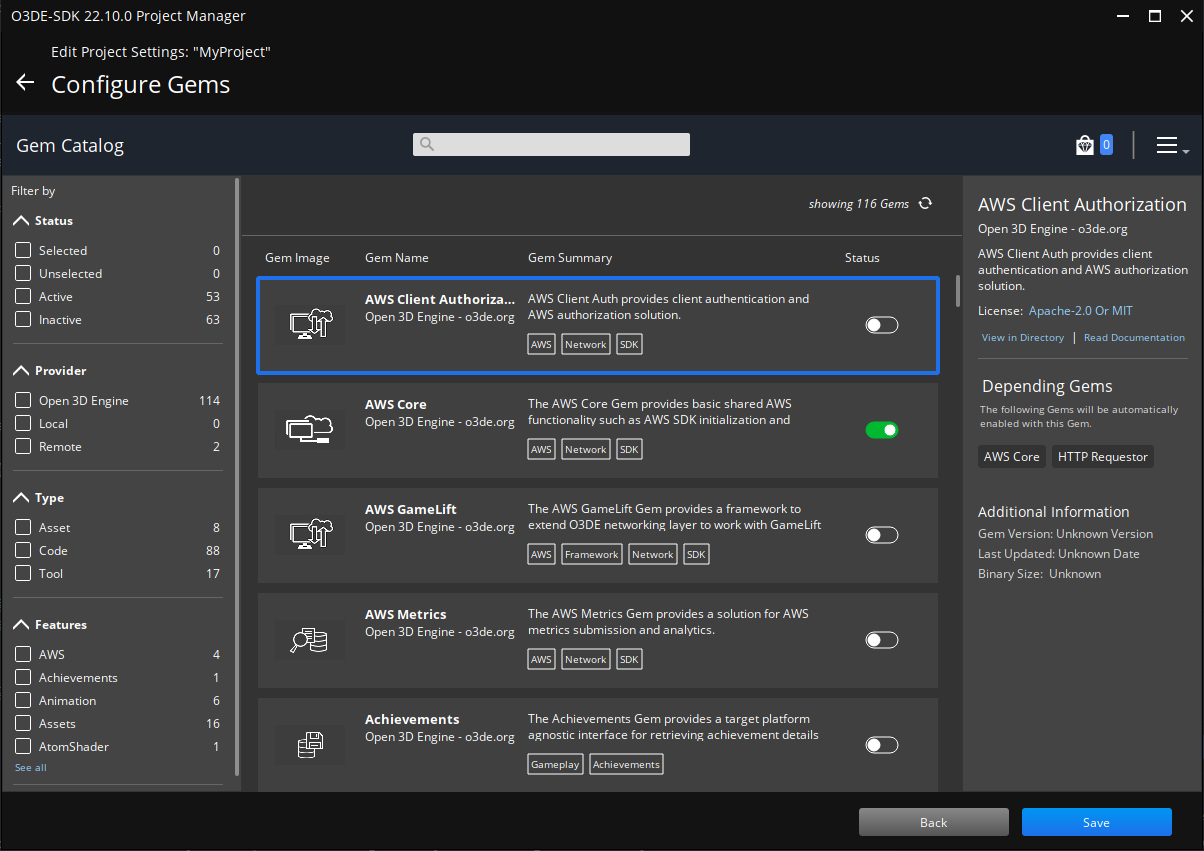Maximize the Project Manager window
This screenshot has width=1204, height=851.
(x=1154, y=15)
